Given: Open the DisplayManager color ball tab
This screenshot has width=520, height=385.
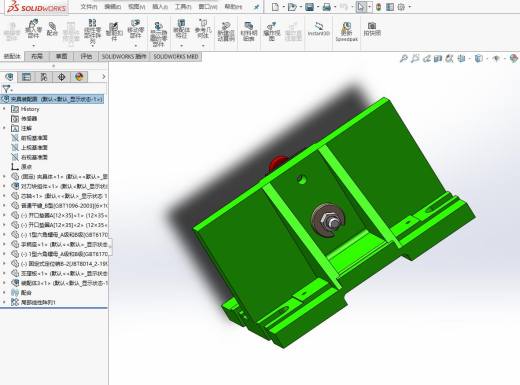Looking at the screenshot, I should [79, 77].
